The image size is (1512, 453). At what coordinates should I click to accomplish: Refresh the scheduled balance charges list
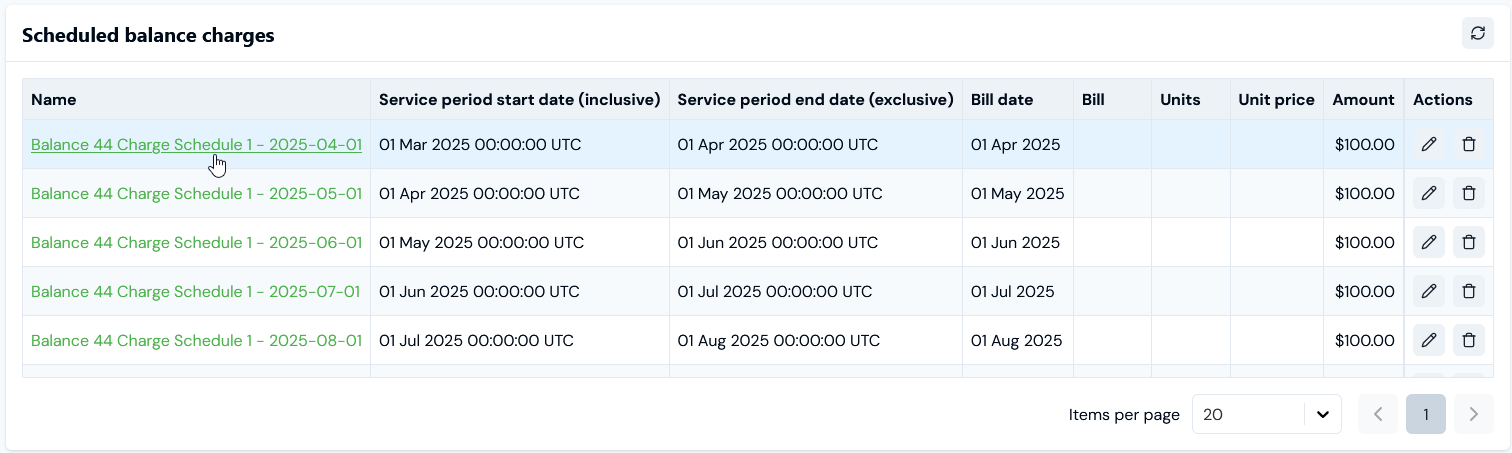[x=1477, y=34]
